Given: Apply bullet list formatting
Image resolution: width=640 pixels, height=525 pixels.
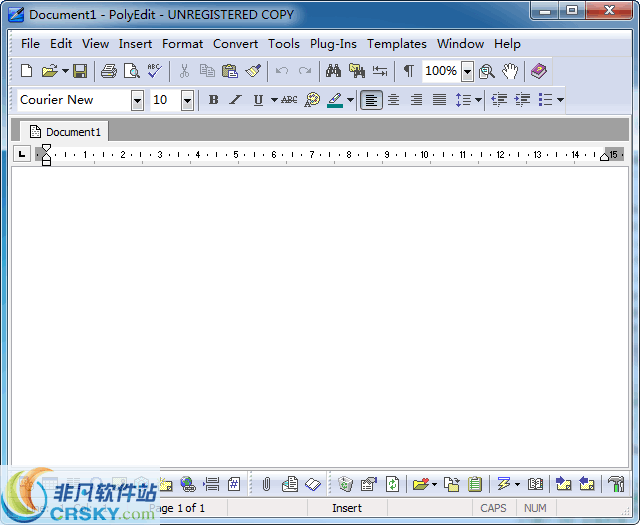Looking at the screenshot, I should tap(545, 100).
